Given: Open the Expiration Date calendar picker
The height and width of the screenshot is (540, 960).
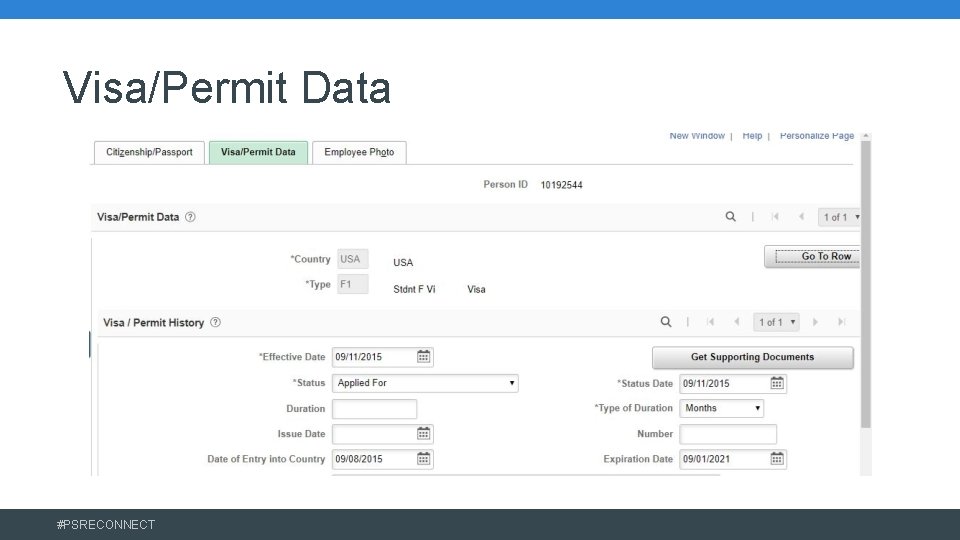Looking at the screenshot, I should 777,459.
